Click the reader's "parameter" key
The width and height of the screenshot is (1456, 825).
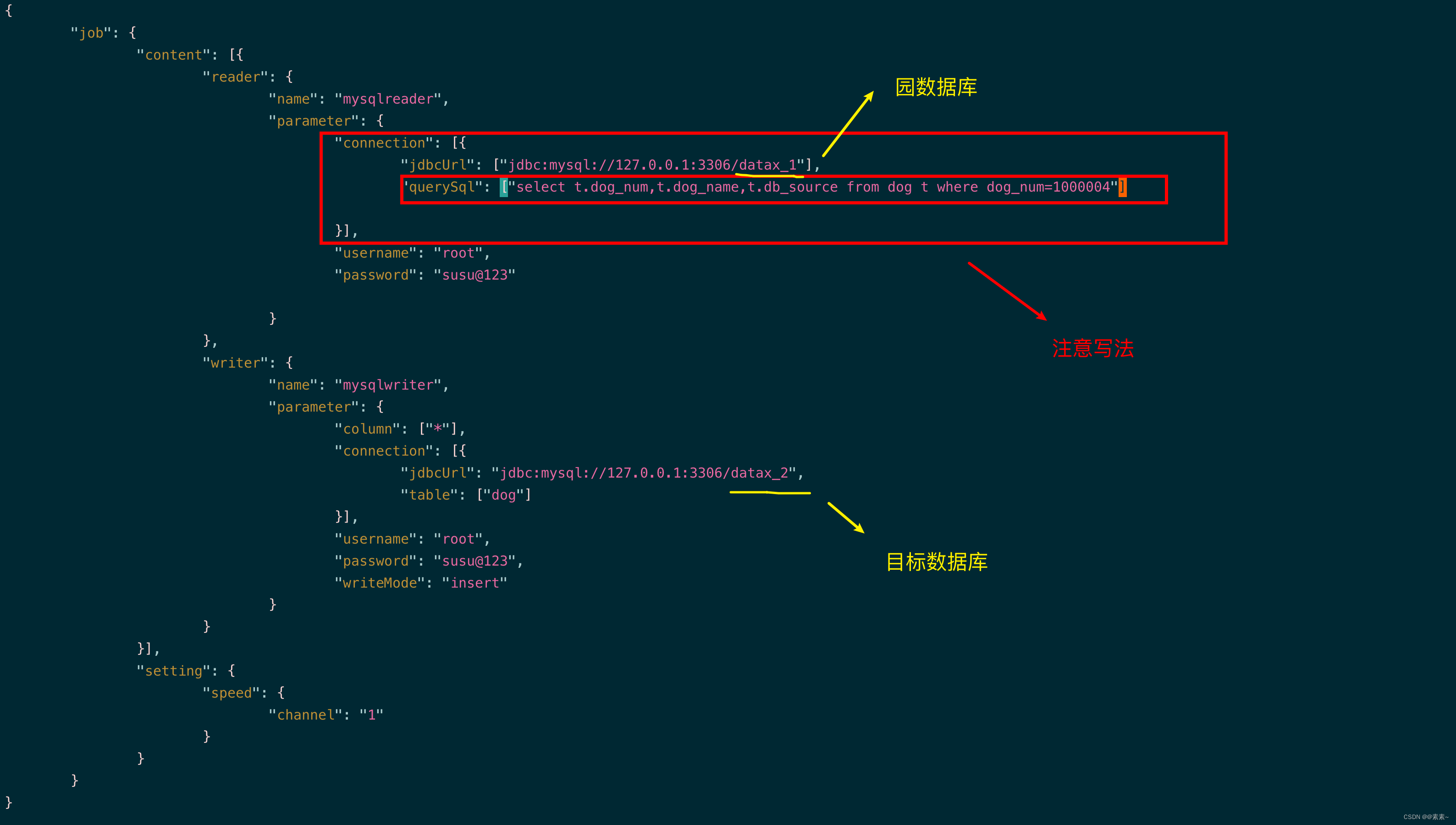(x=314, y=121)
